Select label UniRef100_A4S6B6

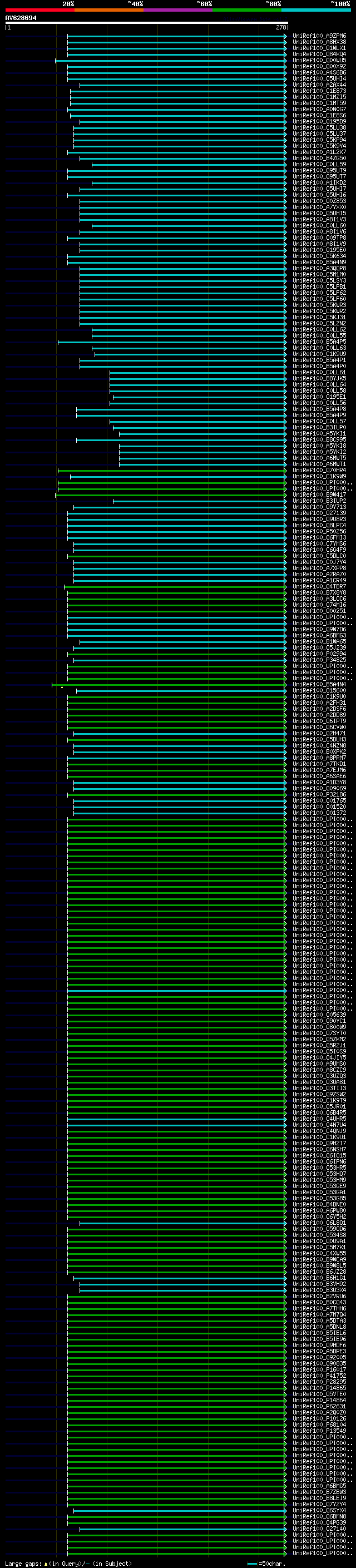(x=319, y=72)
